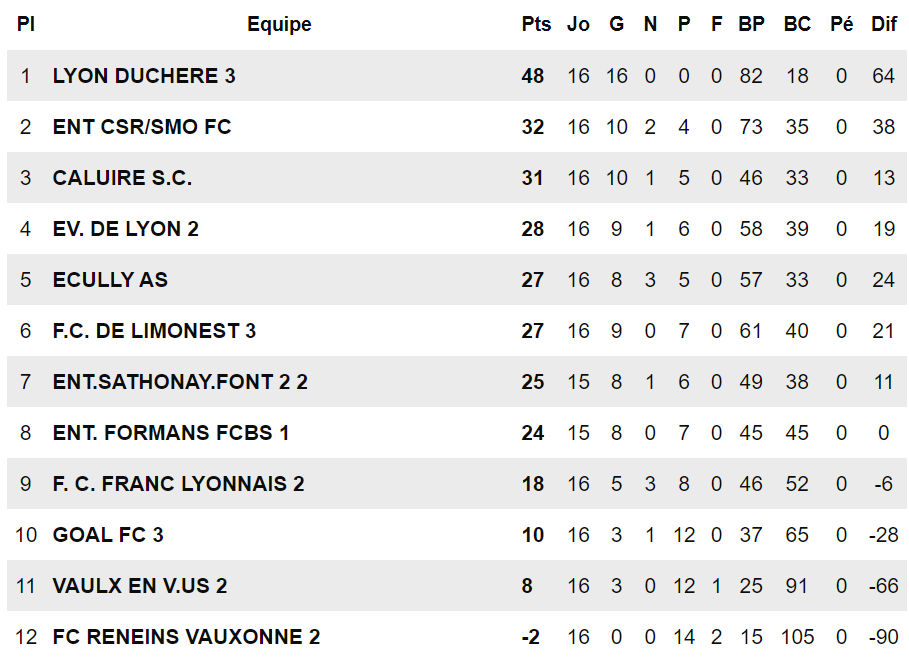
Task: Open the ENT CSR/SMO FC team
Action: 141,127
